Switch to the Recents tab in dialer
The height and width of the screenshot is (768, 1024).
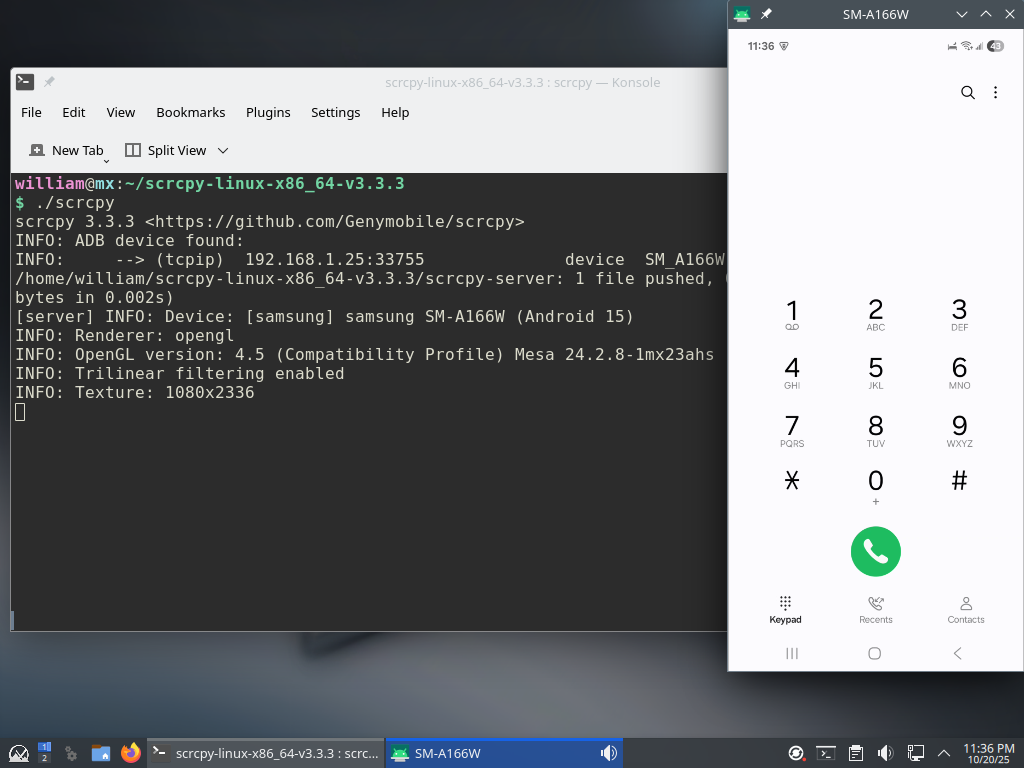coord(875,609)
